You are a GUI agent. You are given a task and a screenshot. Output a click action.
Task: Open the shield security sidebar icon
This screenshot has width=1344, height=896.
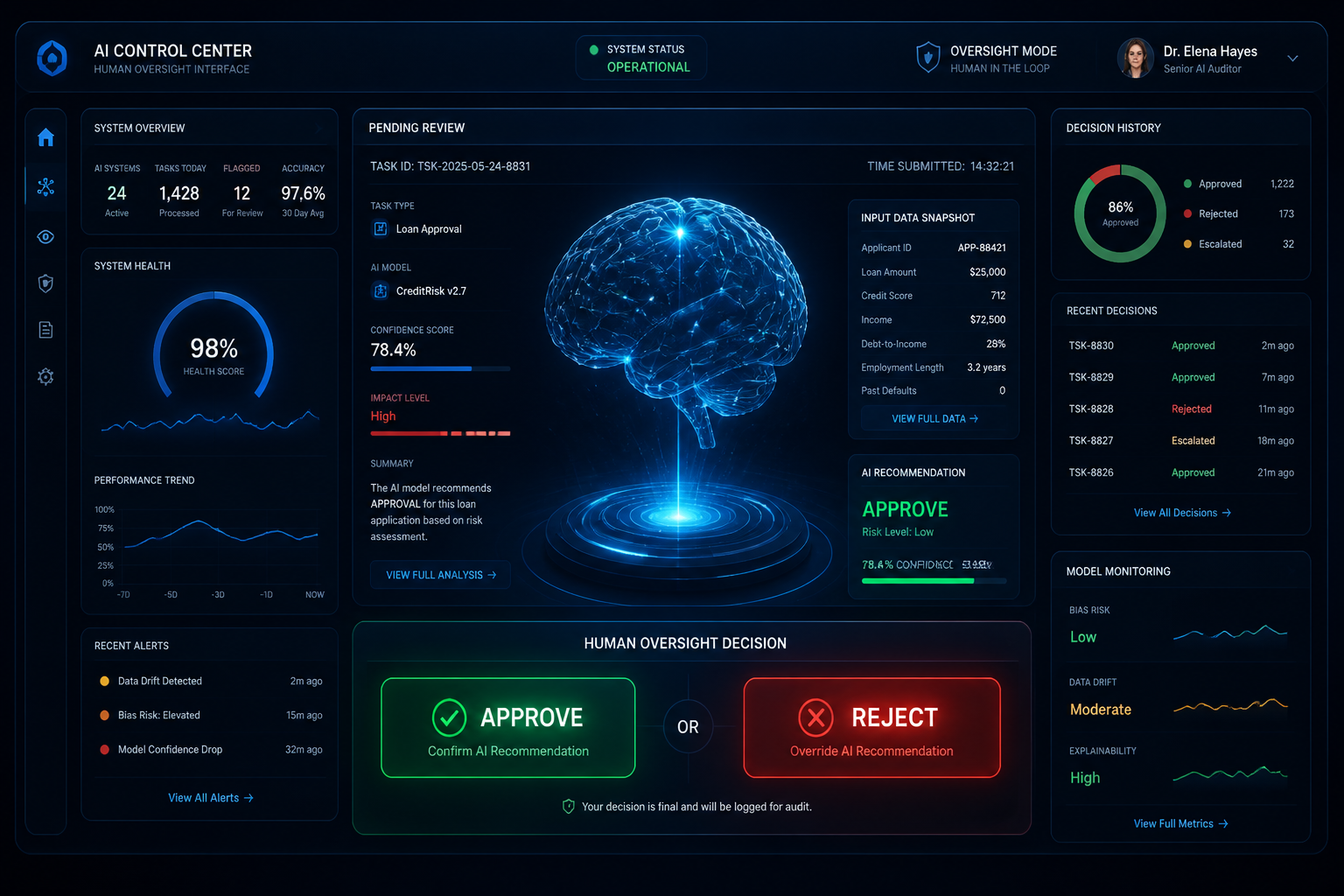(x=45, y=283)
